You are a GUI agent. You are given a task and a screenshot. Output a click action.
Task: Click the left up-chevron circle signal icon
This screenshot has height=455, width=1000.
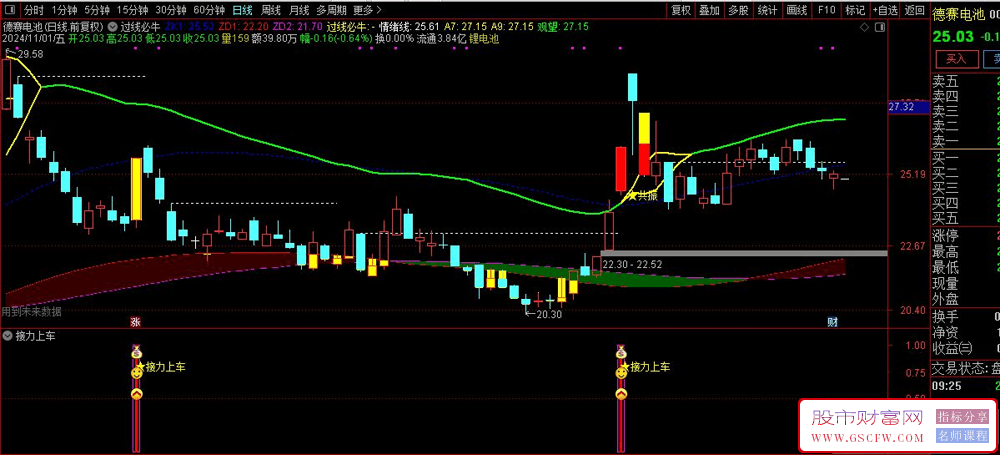click(x=136, y=394)
